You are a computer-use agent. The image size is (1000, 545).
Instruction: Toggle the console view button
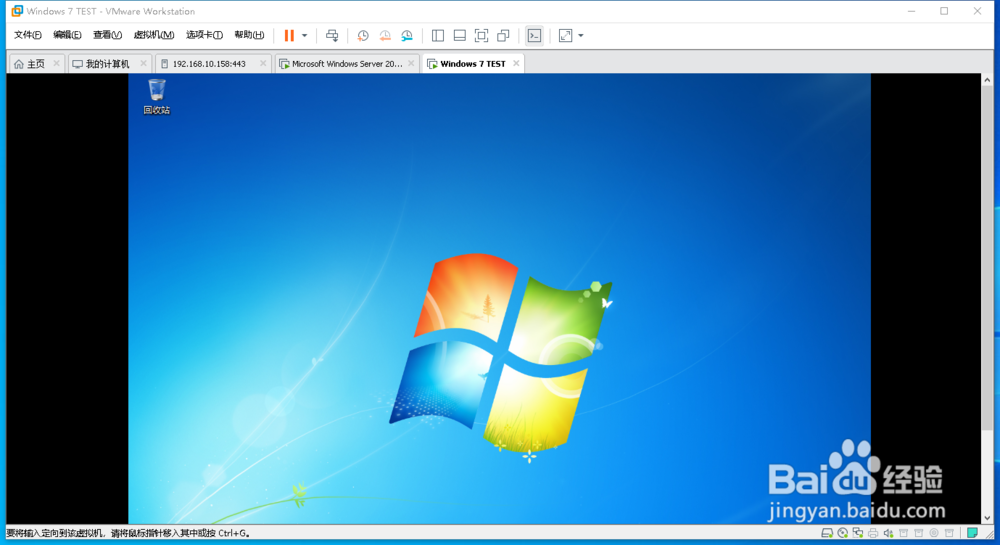[x=534, y=36]
